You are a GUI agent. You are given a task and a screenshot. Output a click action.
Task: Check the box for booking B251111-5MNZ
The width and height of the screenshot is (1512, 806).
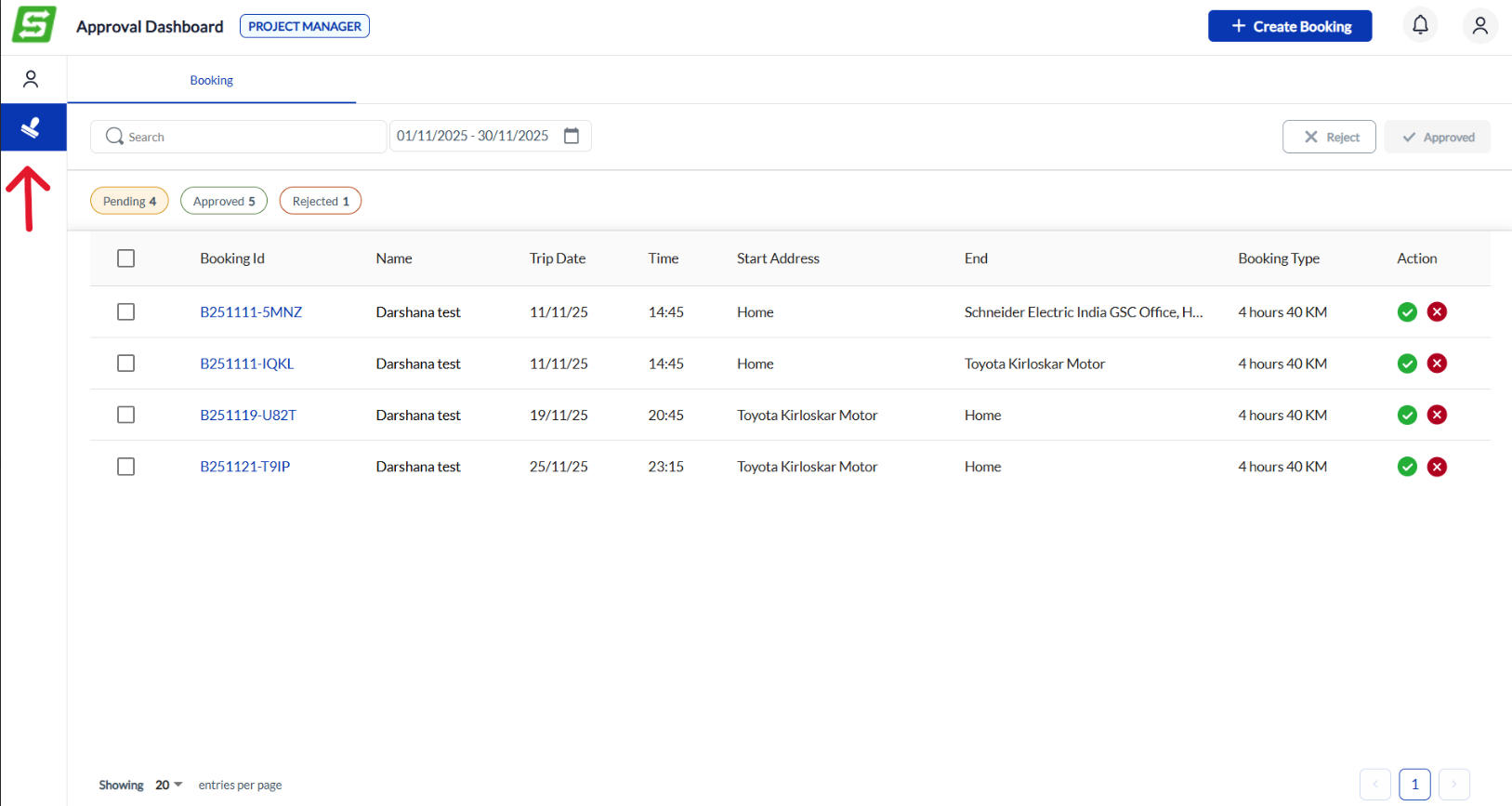126,312
